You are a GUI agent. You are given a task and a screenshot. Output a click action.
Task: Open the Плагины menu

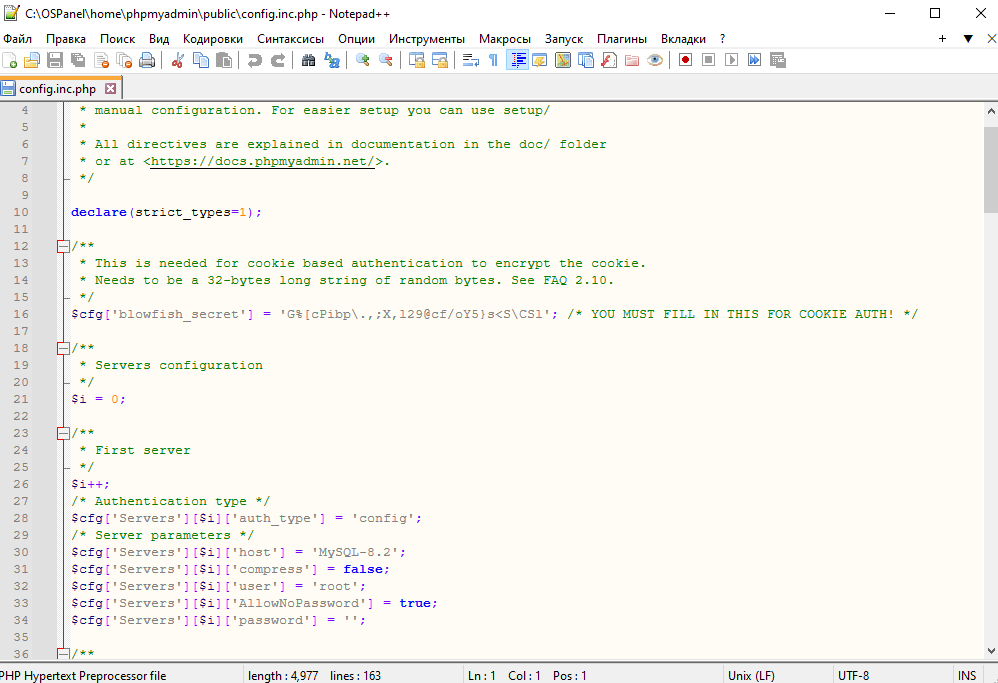click(x=622, y=38)
